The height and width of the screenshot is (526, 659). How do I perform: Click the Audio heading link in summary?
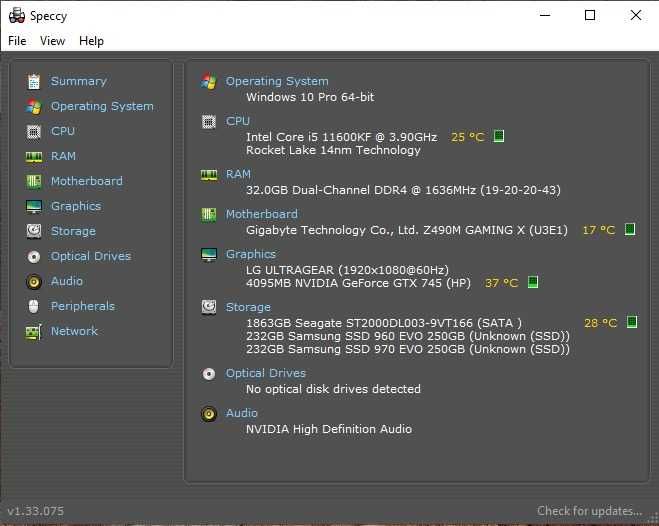242,413
